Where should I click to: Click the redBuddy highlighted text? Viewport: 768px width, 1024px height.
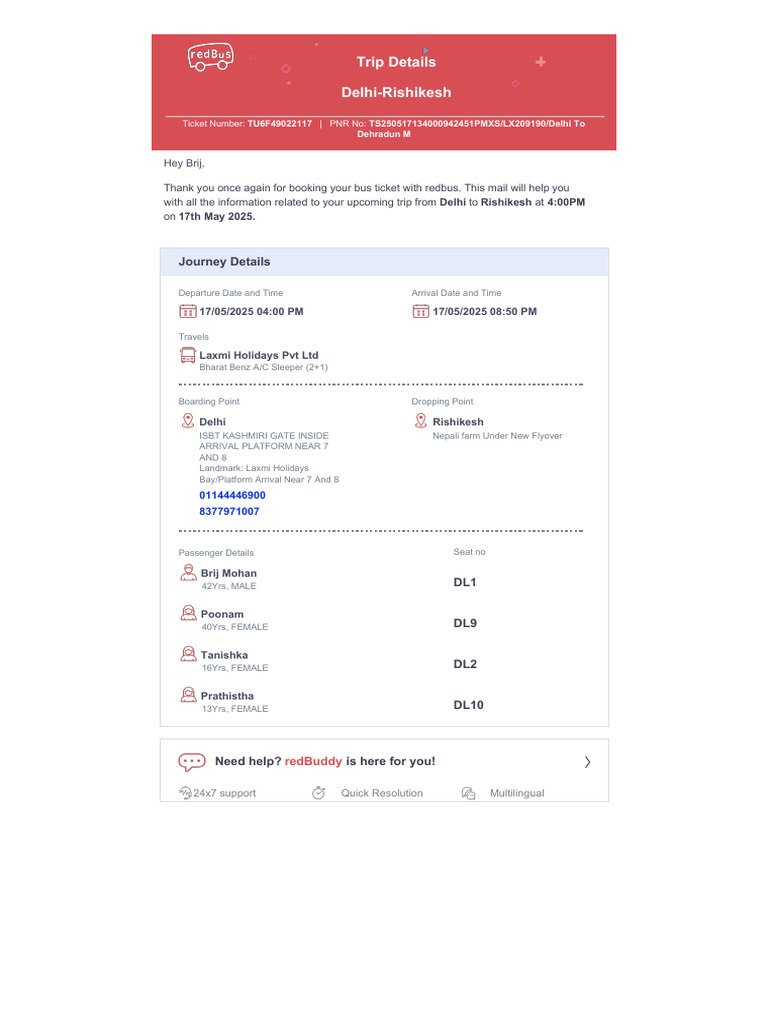pyautogui.click(x=314, y=761)
